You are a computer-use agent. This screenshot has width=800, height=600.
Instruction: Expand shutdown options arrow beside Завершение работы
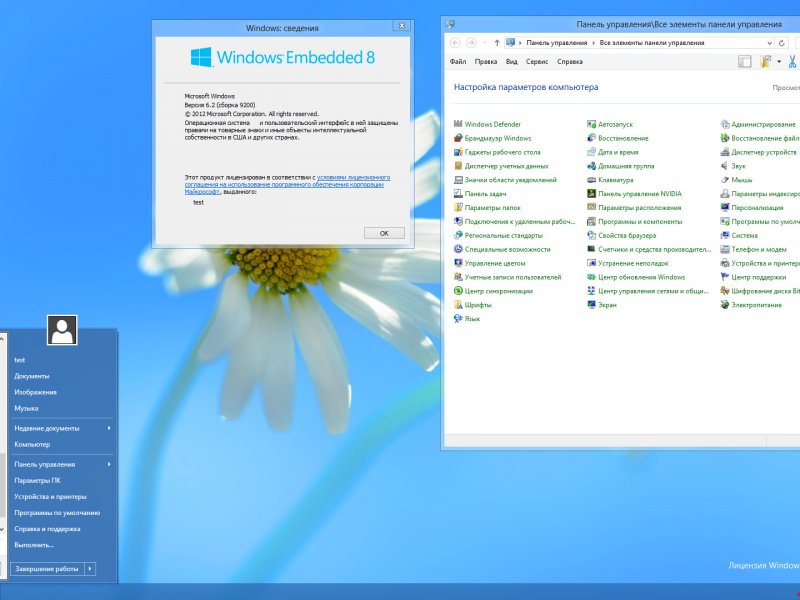coord(90,568)
